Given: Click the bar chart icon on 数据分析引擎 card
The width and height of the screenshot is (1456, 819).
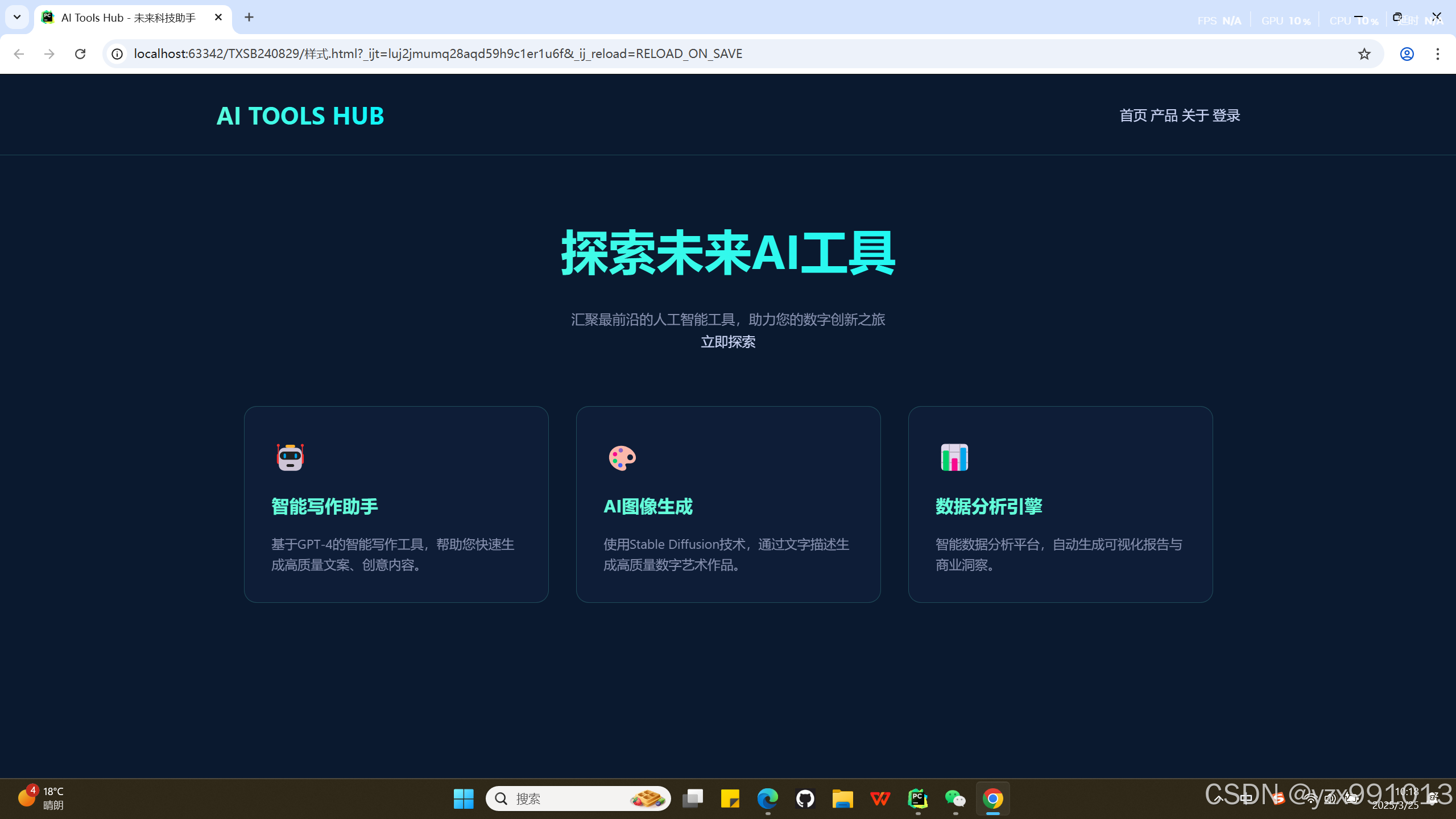Looking at the screenshot, I should click(954, 457).
